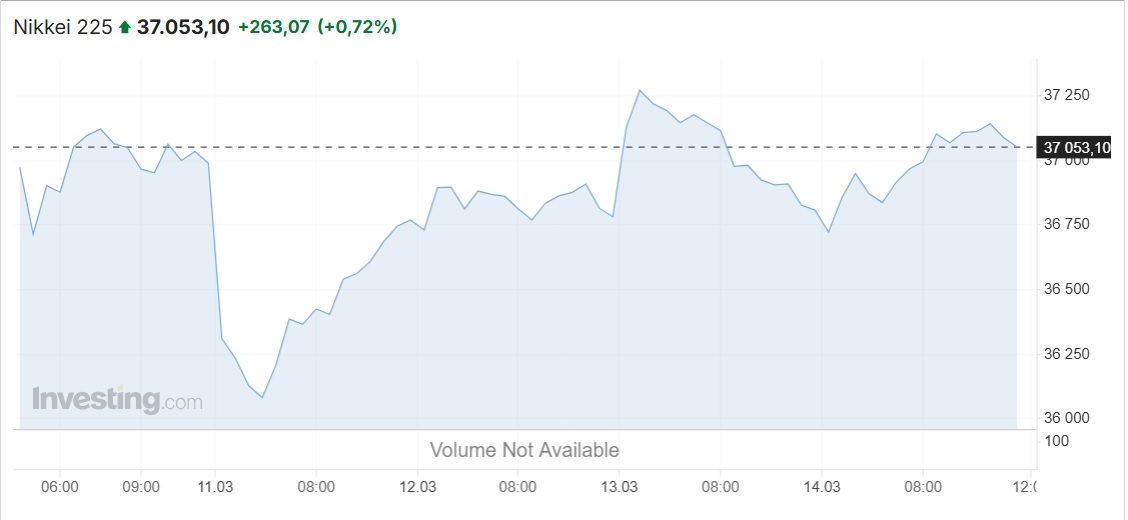The width and height of the screenshot is (1128, 520).
Task: Click the current price 37.053,10 in header
Action: coord(183,27)
